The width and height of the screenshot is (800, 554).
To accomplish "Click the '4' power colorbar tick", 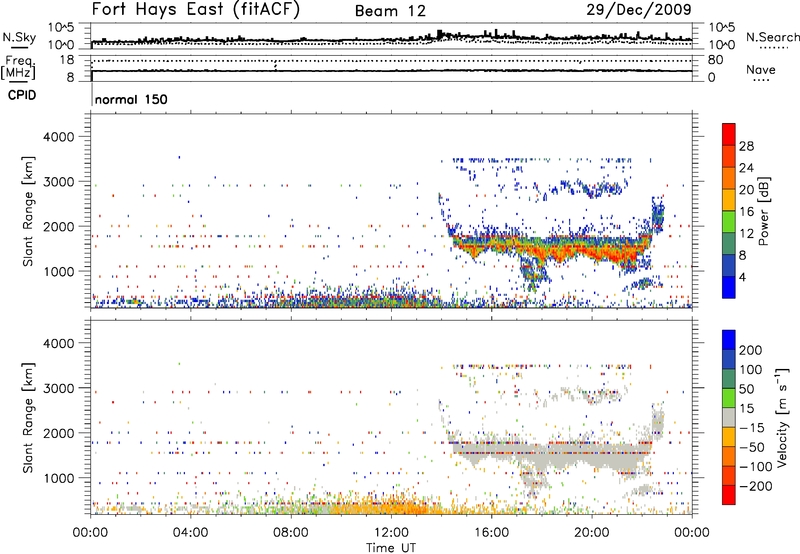I will [743, 277].
